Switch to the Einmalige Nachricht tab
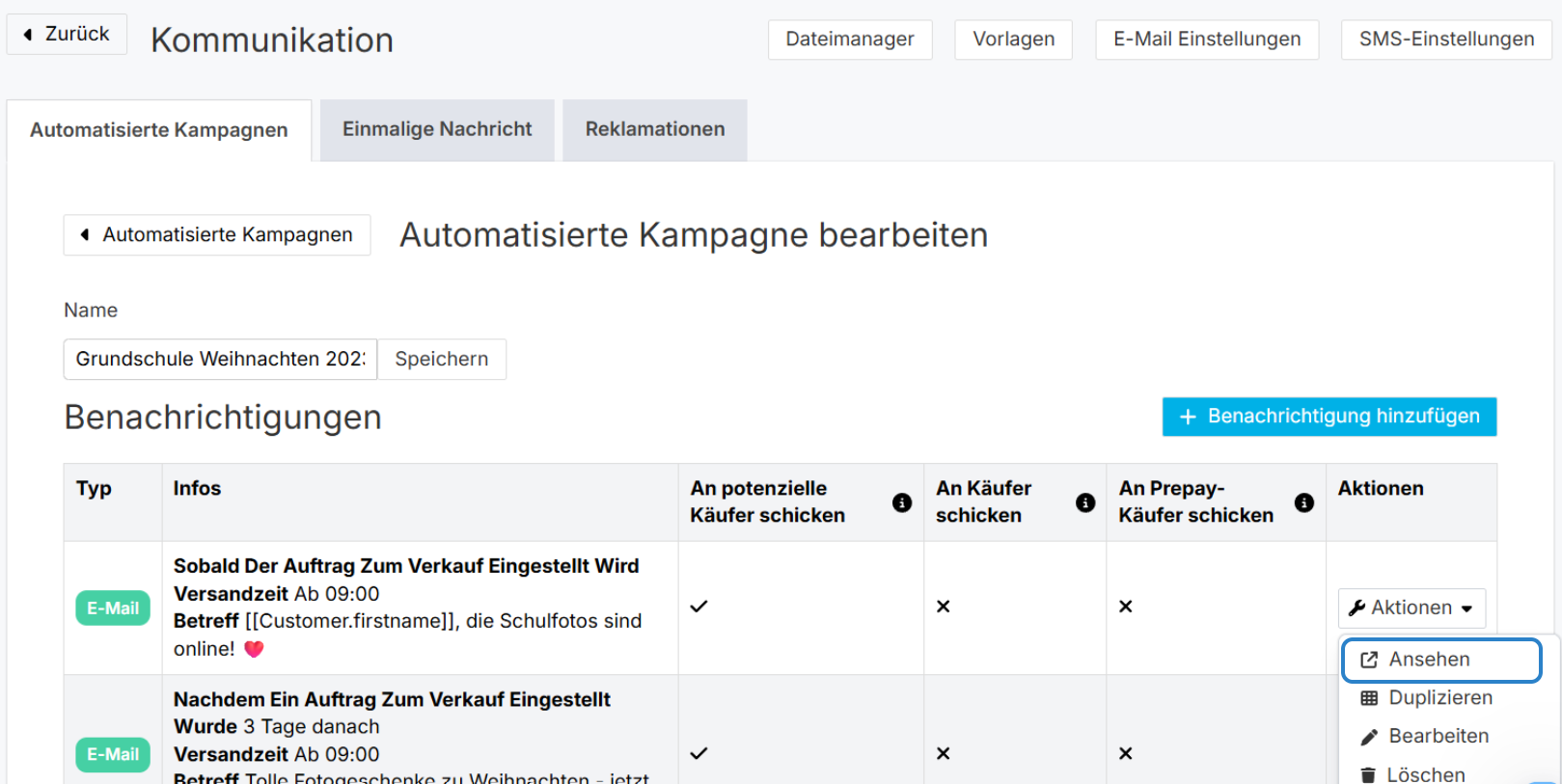This screenshot has width=1562, height=784. [x=437, y=129]
